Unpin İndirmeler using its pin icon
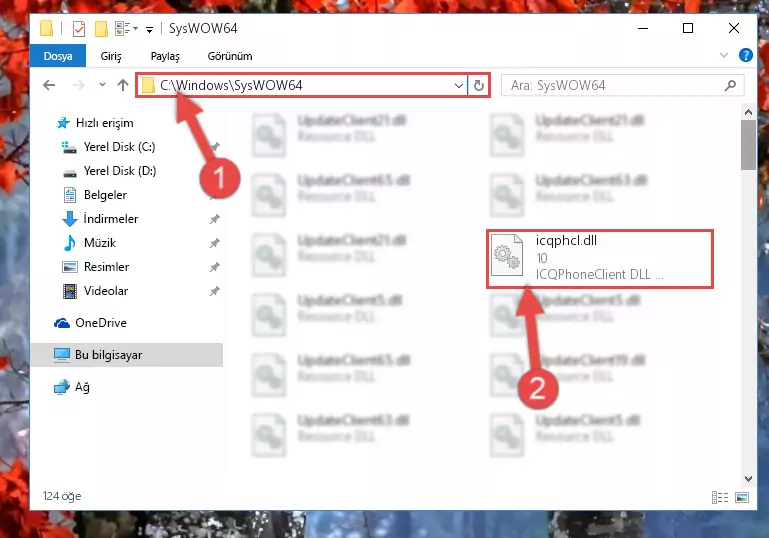 click(x=214, y=219)
